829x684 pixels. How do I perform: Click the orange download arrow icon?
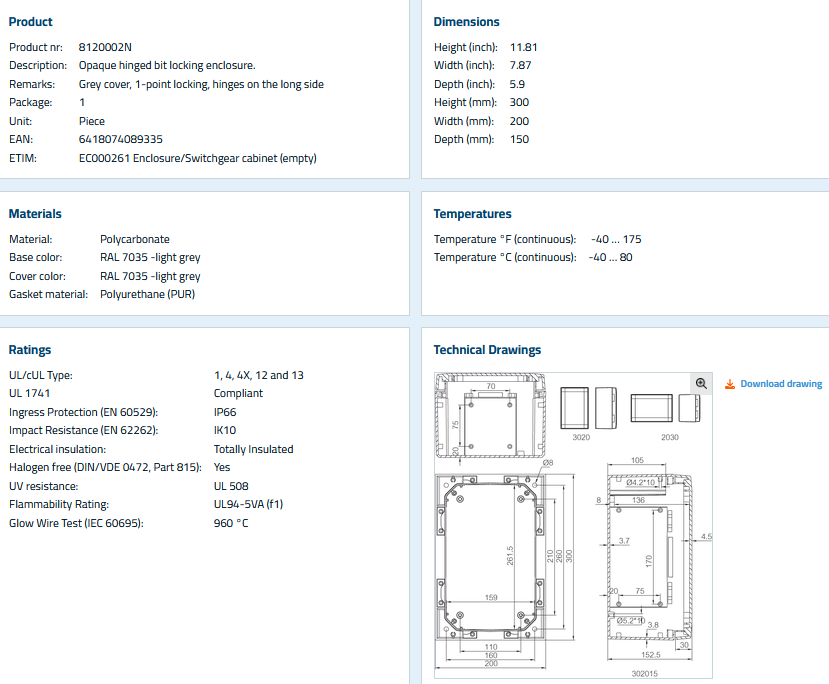[x=730, y=384]
